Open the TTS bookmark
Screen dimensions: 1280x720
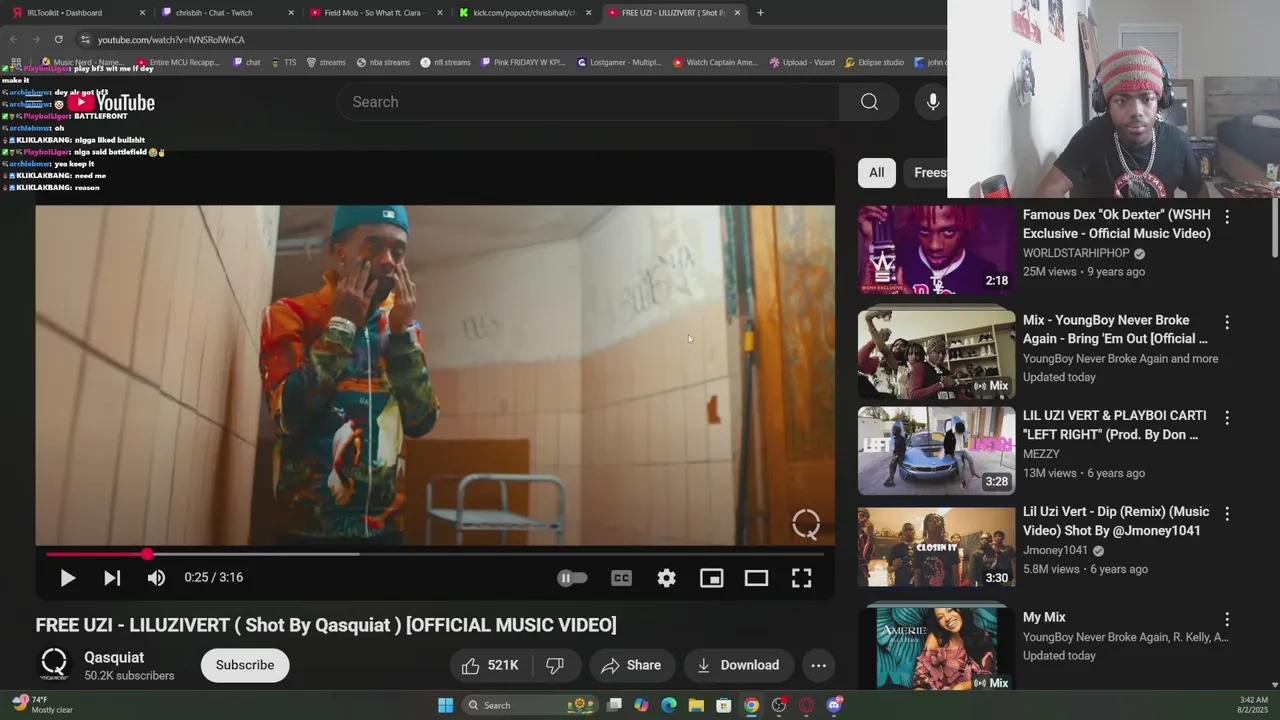point(283,62)
